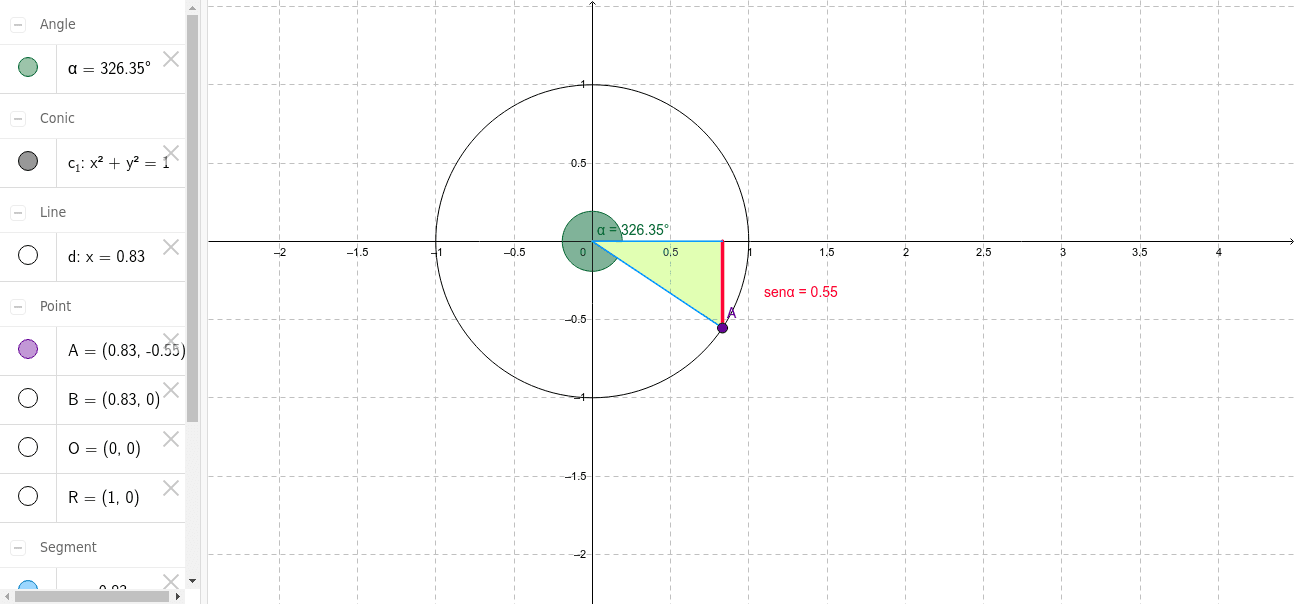Image resolution: width=1296 pixels, height=606 pixels.
Task: Delete point O with its X icon
Action: [171, 438]
